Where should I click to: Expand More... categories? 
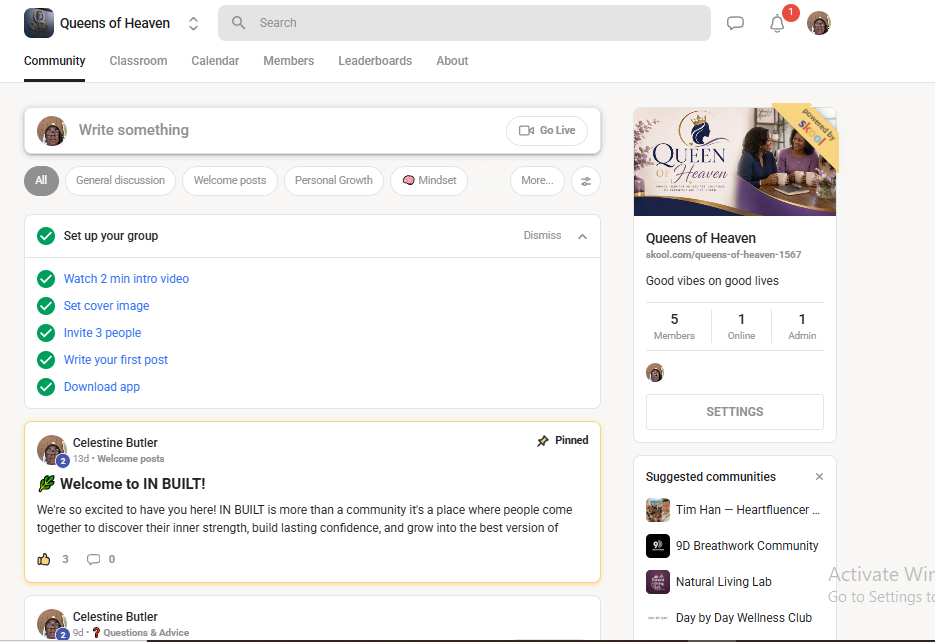coord(537,181)
